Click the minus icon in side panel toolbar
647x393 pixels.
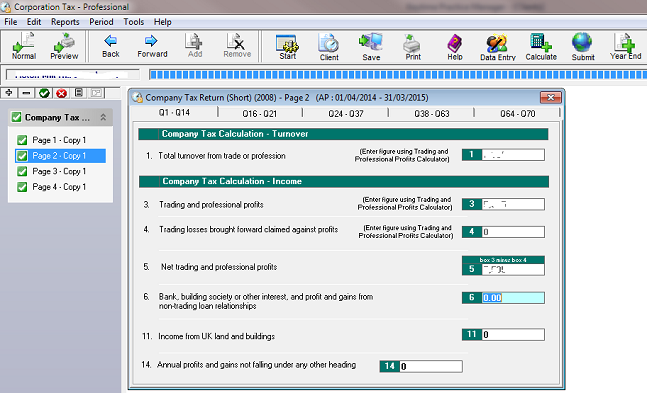point(26,93)
